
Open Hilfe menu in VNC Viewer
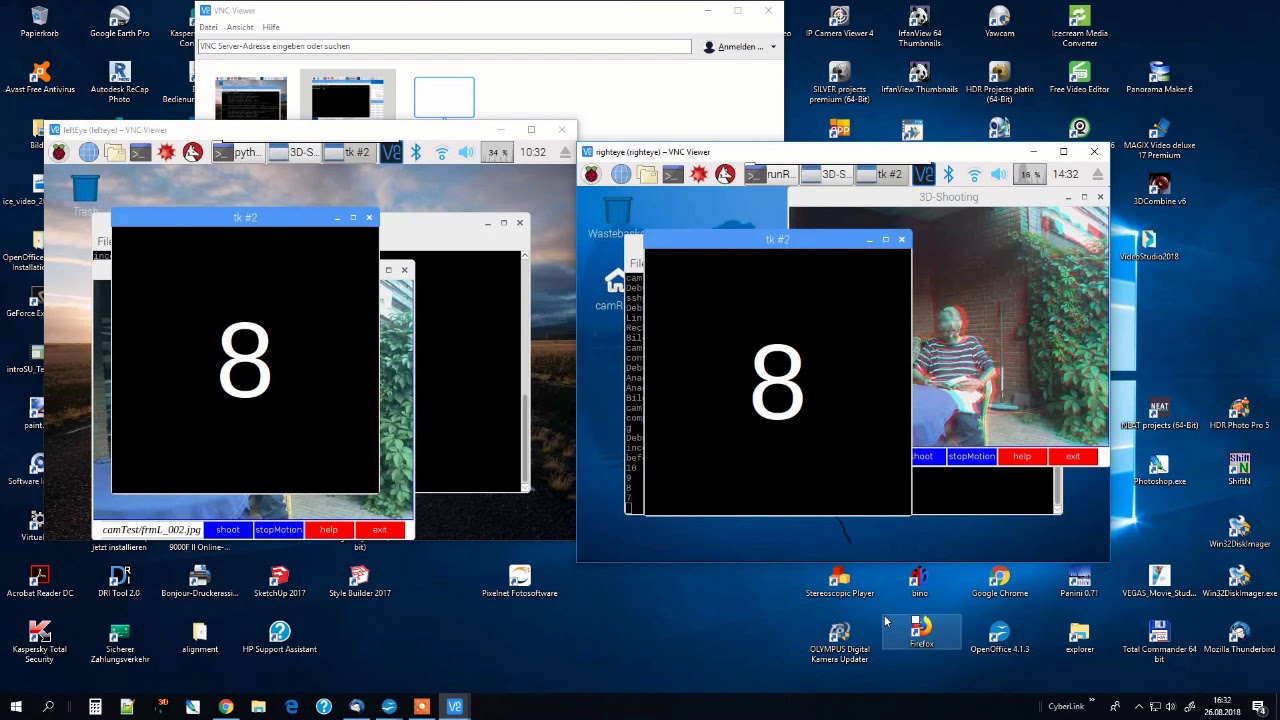point(271,27)
